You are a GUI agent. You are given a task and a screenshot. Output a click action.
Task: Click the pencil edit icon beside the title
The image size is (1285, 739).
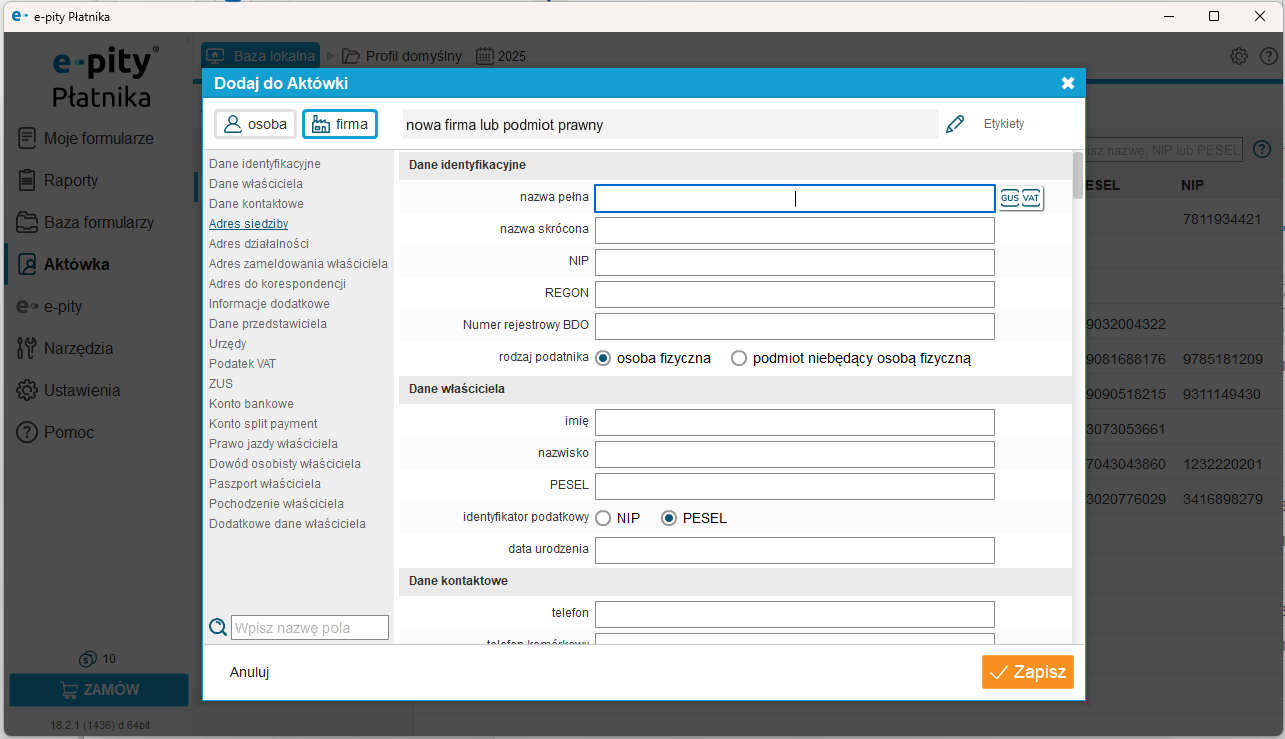955,124
